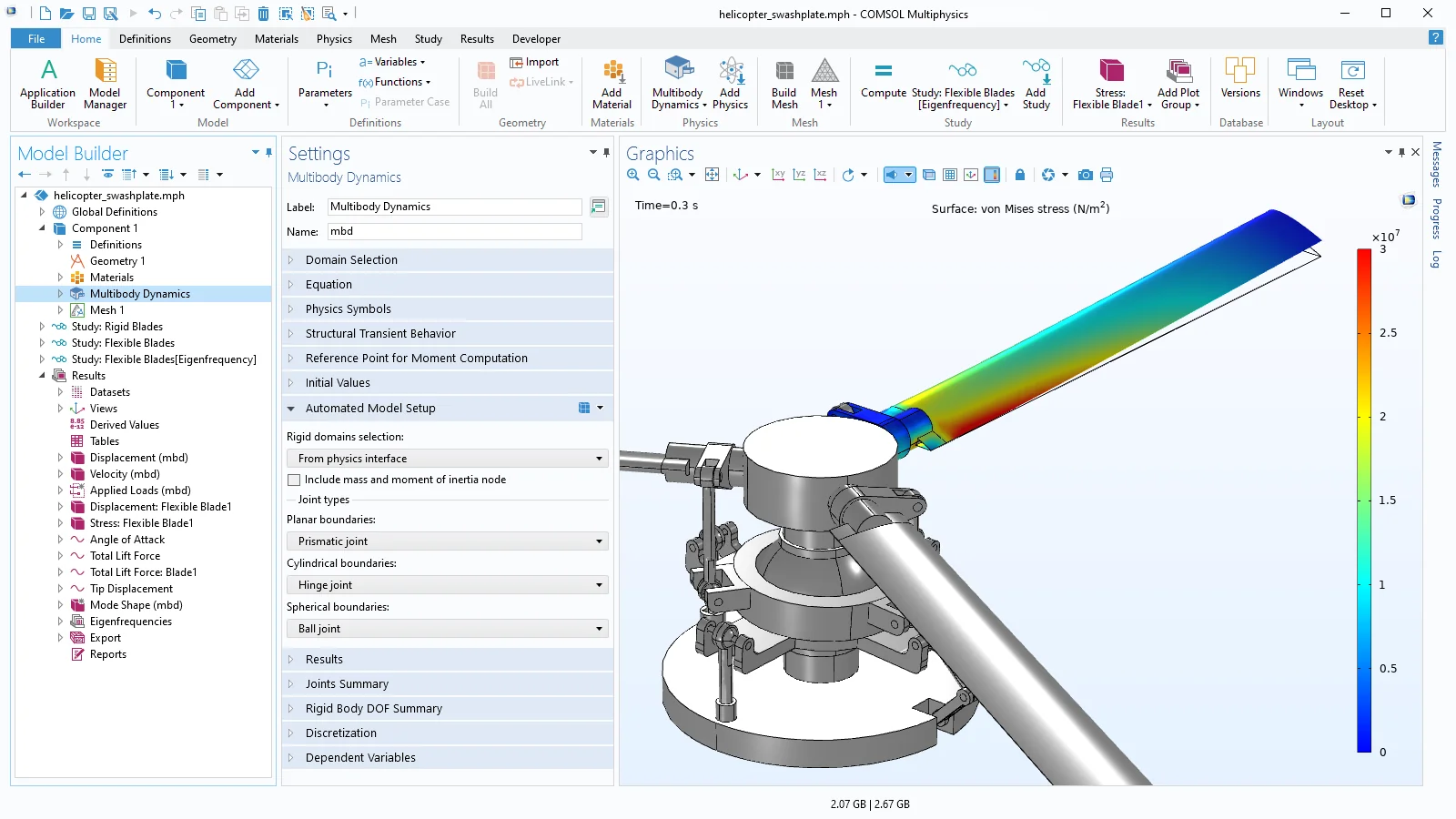
Task: Open the Model Manager
Action: [x=106, y=84]
